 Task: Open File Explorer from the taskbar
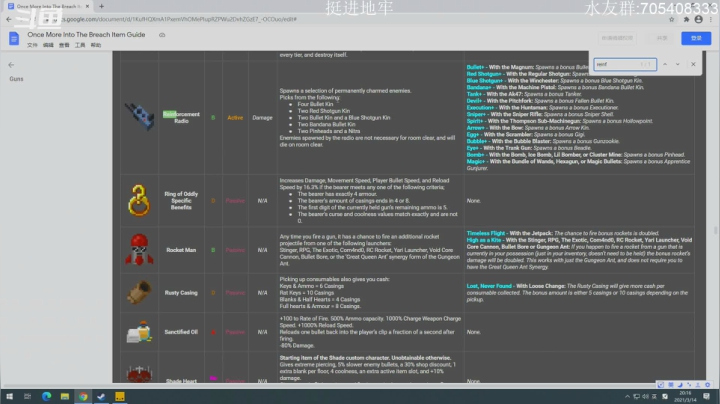click(65, 397)
